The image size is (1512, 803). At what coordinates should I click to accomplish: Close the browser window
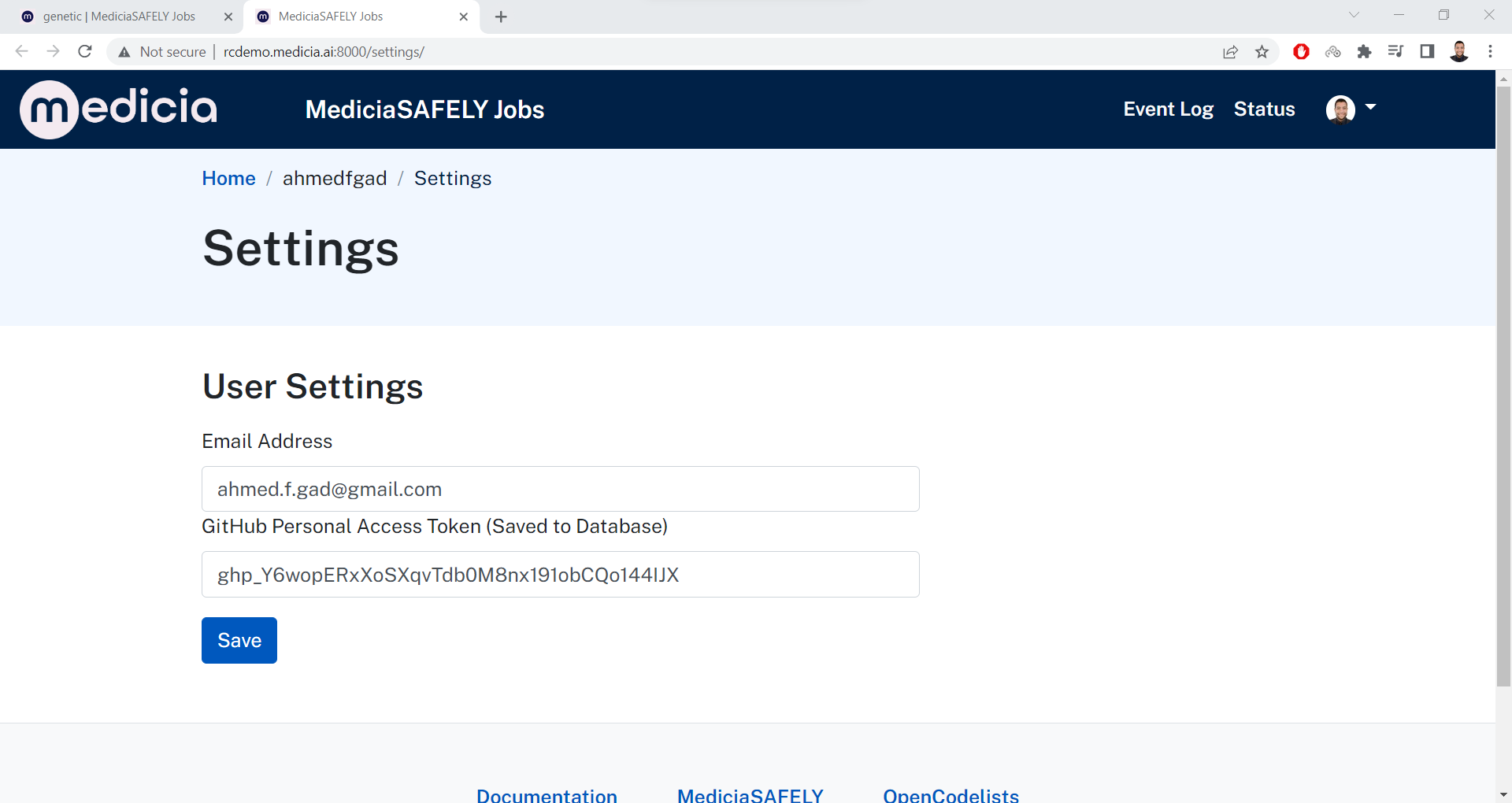click(1489, 15)
